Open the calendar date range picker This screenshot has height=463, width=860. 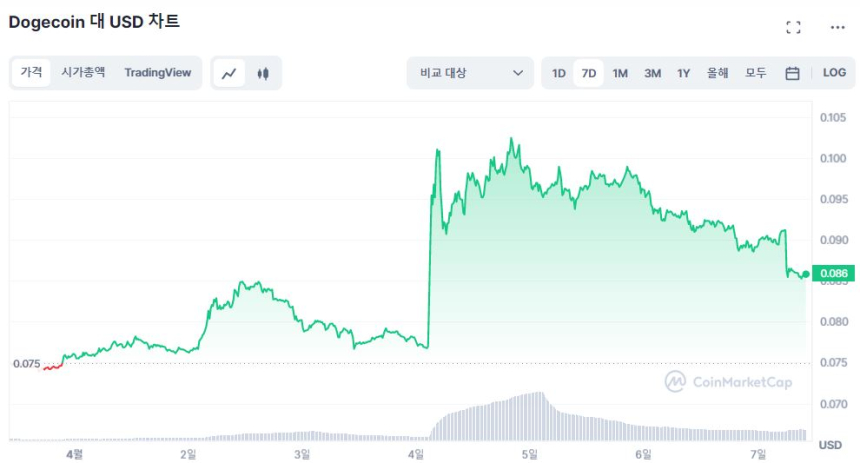point(792,73)
